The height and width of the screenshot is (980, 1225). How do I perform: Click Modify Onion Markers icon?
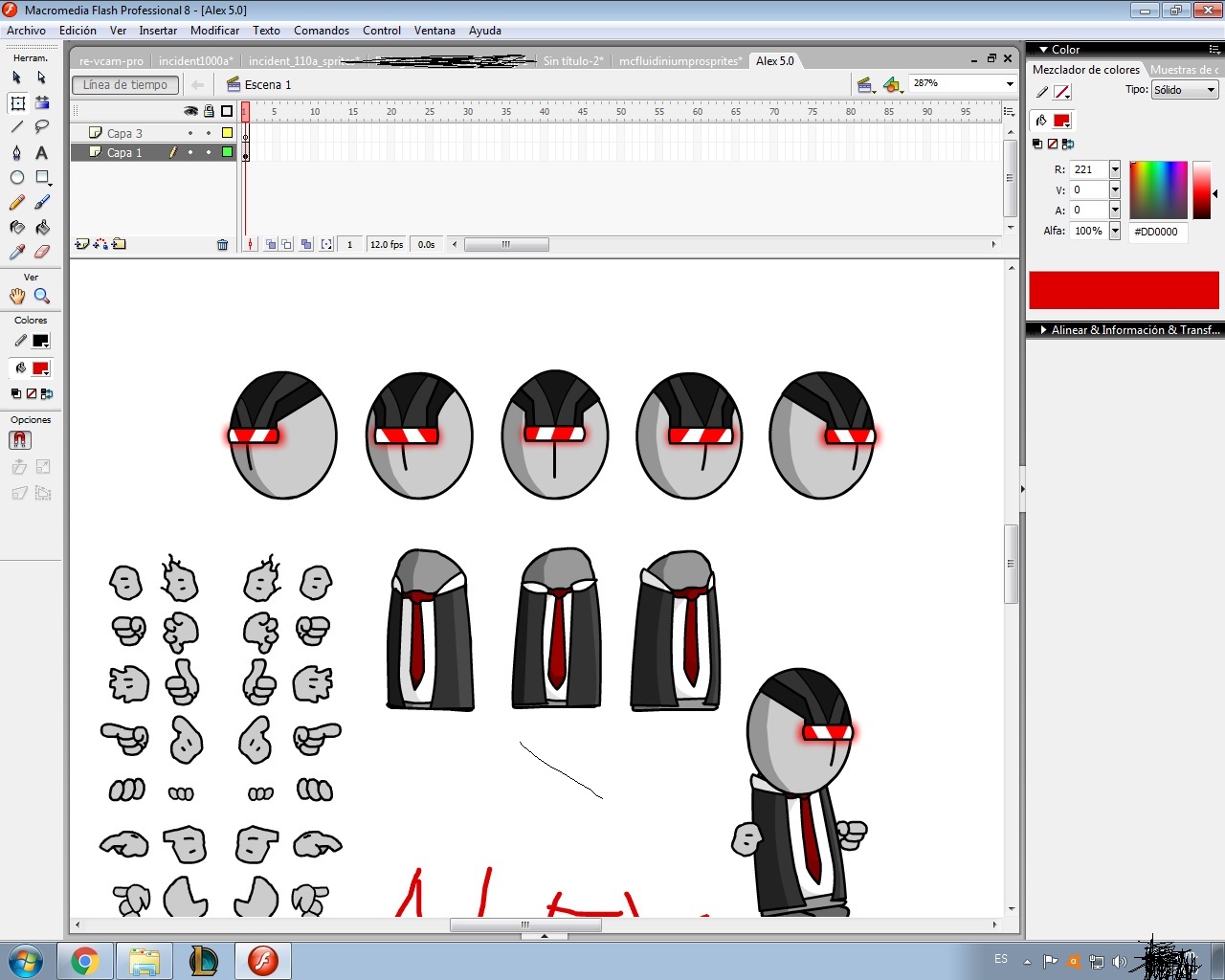coord(327,245)
